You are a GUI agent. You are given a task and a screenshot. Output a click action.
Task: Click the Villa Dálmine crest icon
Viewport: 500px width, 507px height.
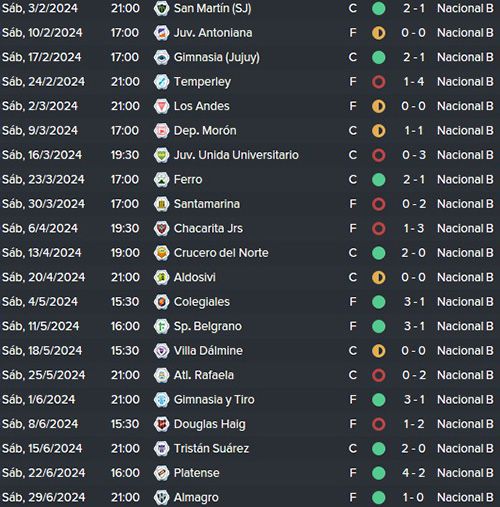click(x=161, y=351)
